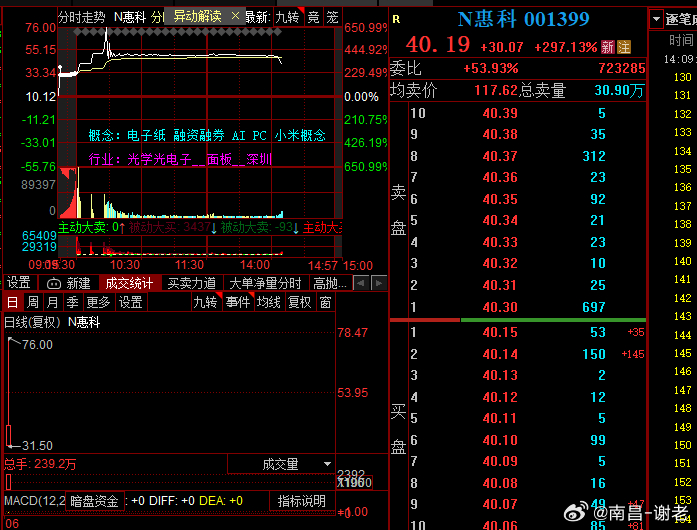The image size is (697, 530).
Task: Open the 异动解读 tab
Action: point(198,16)
